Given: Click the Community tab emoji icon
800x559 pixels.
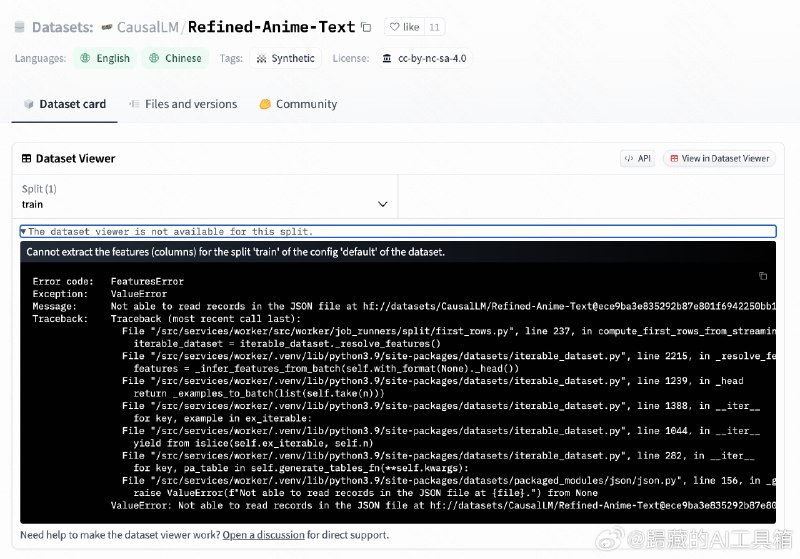Looking at the screenshot, I should (265, 104).
